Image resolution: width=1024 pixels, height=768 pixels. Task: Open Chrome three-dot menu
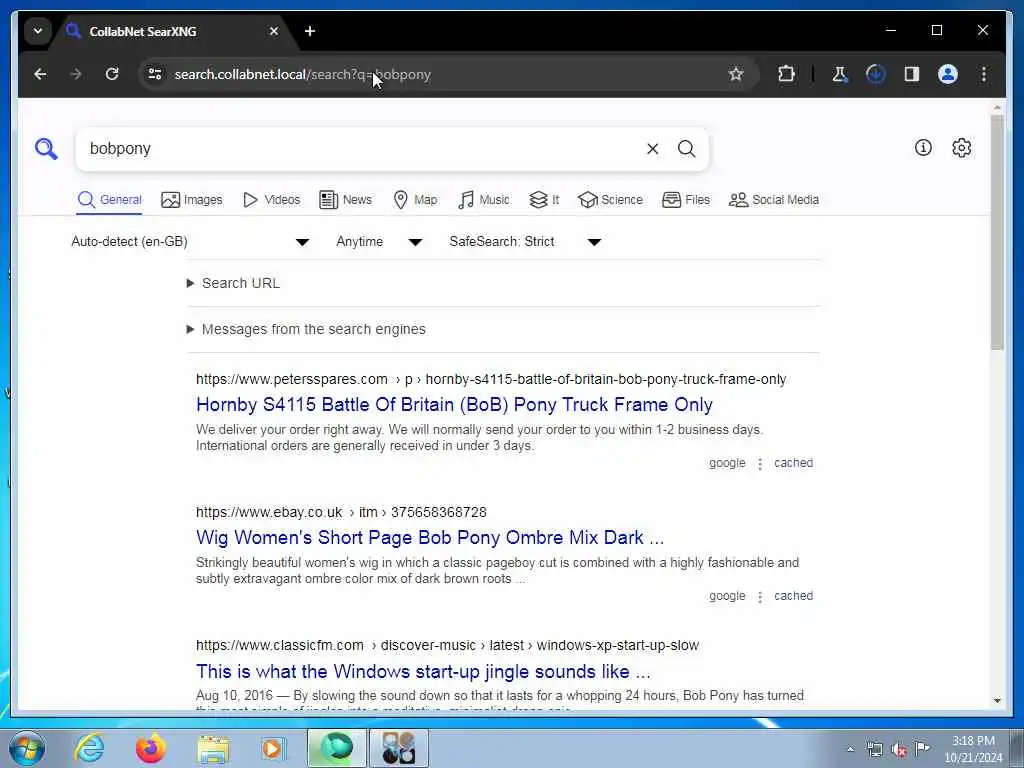point(984,74)
